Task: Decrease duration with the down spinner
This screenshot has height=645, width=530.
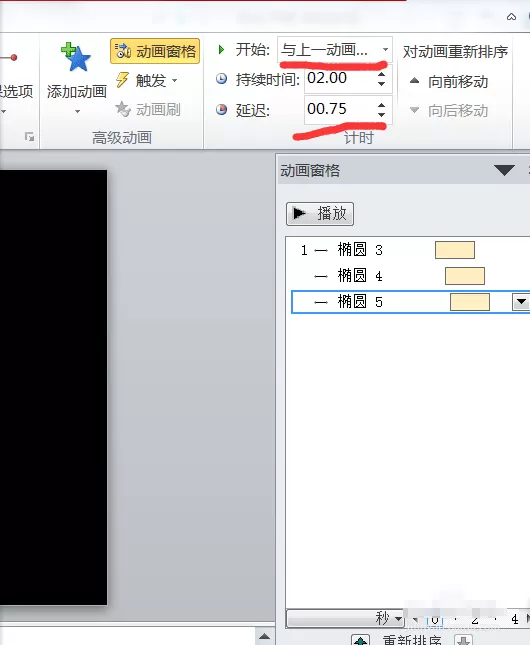Action: coord(381,84)
